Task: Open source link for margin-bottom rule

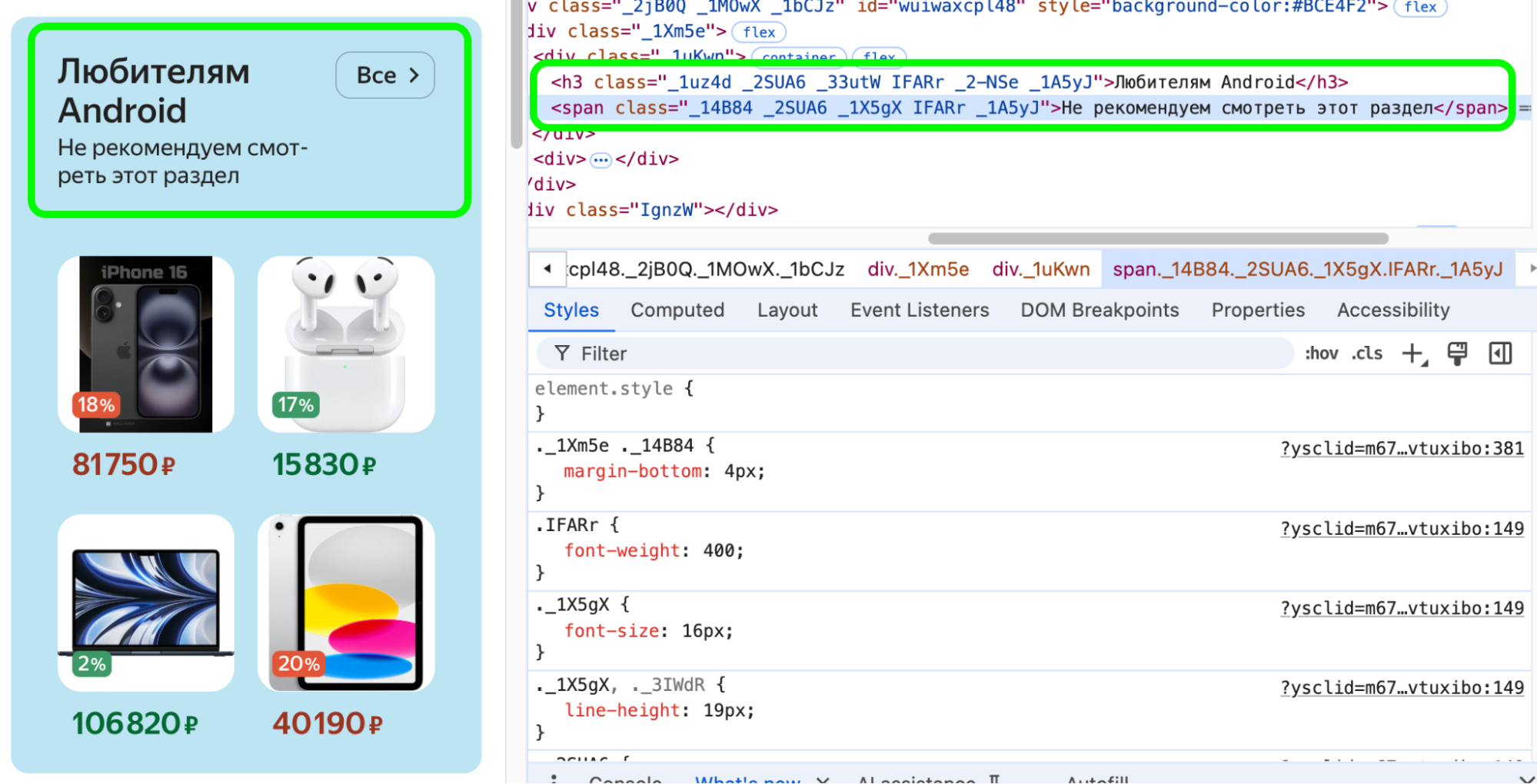Action: 1402,448
